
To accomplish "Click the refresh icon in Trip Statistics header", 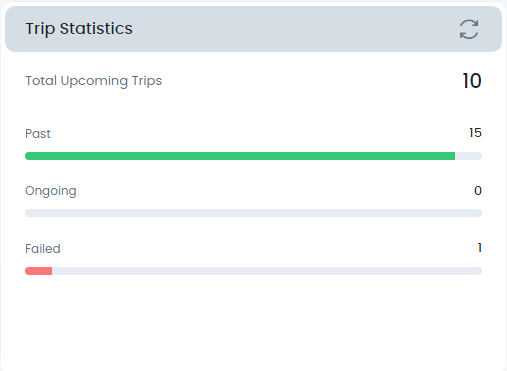I will click(469, 29).
